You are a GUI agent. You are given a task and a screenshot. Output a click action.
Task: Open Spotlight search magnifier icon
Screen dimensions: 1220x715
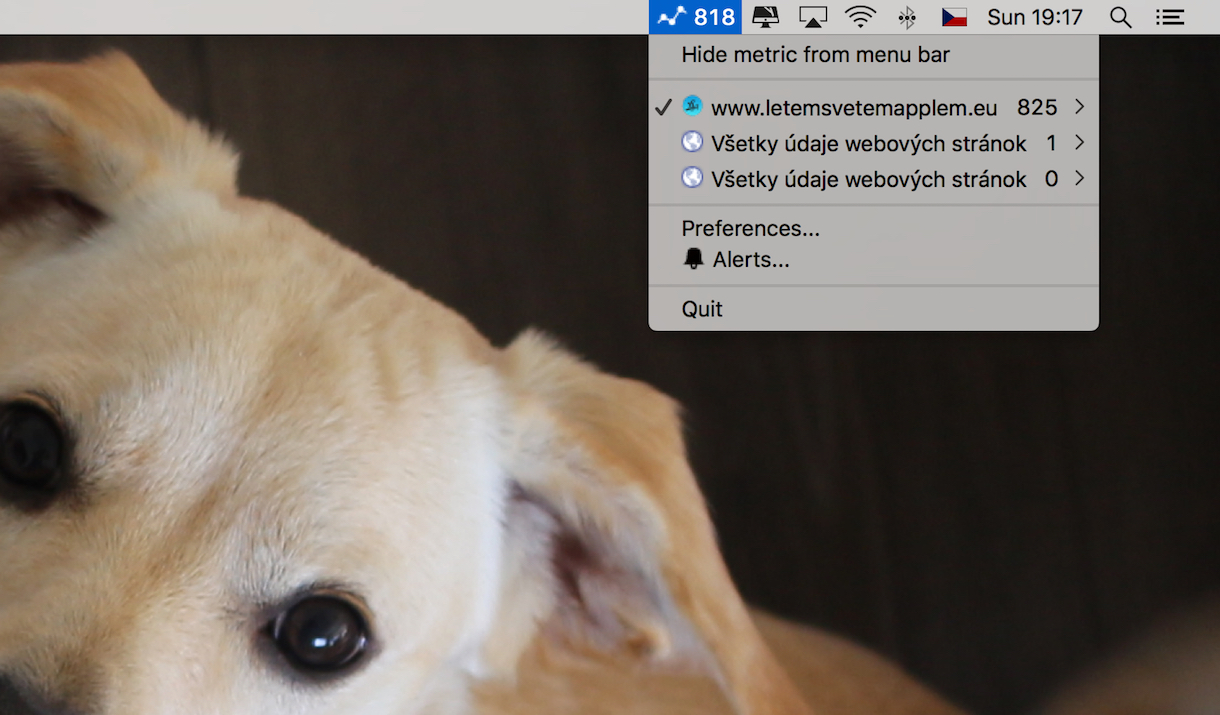pos(1121,17)
